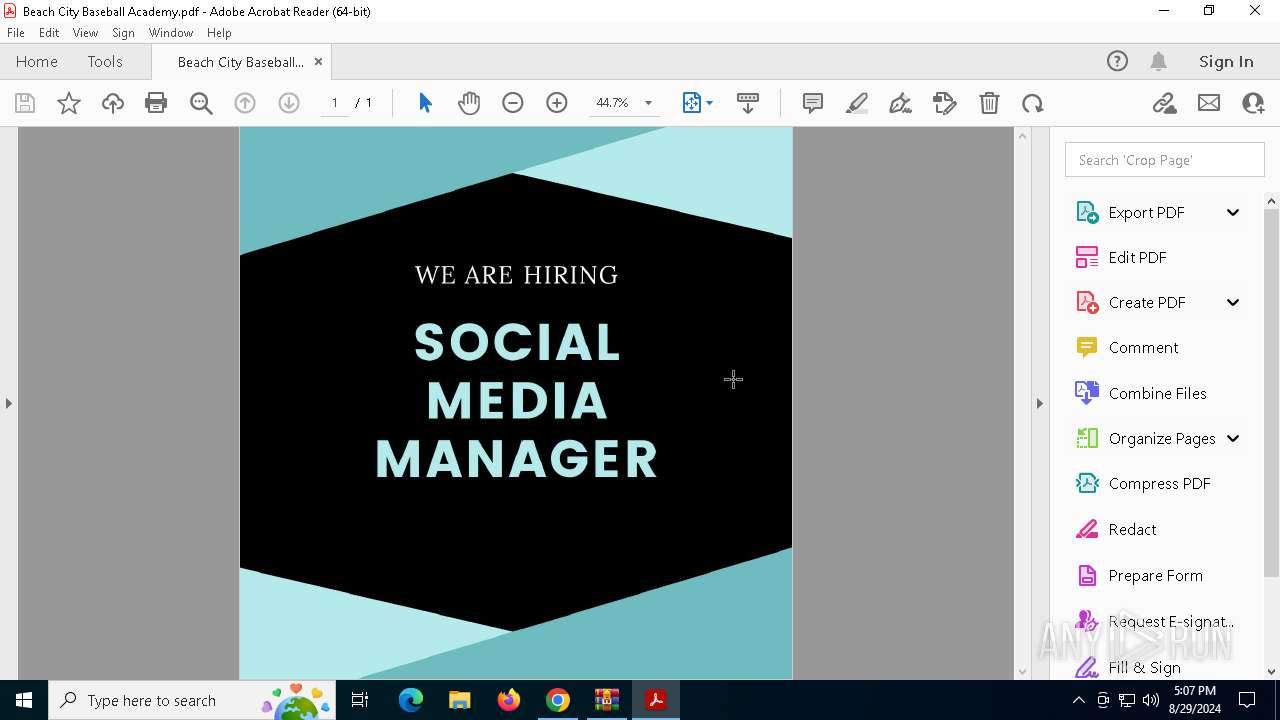Viewport: 1280px width, 720px height.
Task: Open notifications bell
Action: click(x=1159, y=61)
